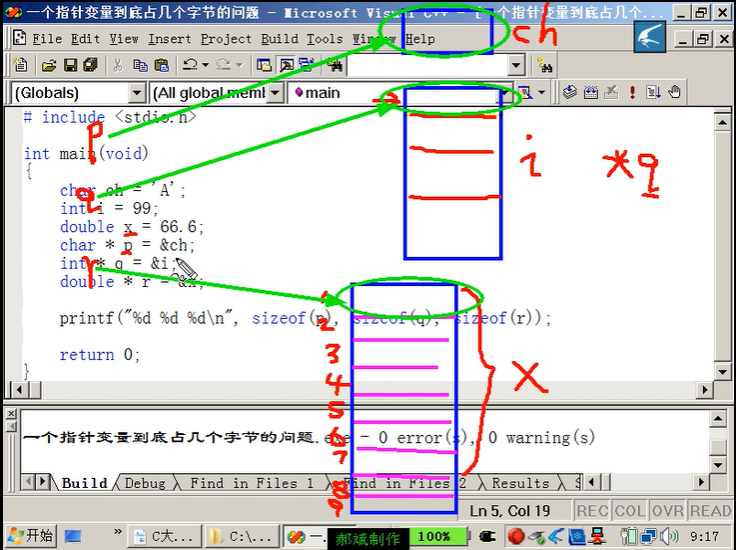Open the Insert menu
Viewport: 736px width, 550px height.
point(169,38)
